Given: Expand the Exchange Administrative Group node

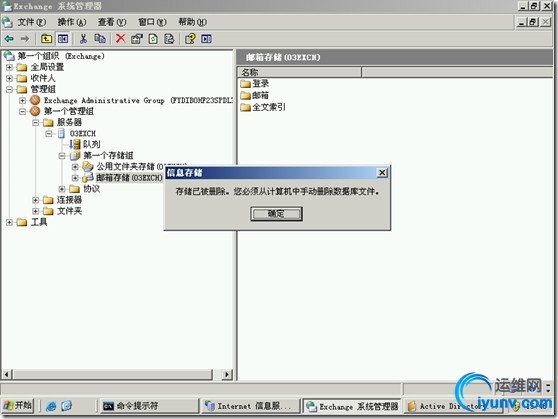Looking at the screenshot, I should [22, 100].
